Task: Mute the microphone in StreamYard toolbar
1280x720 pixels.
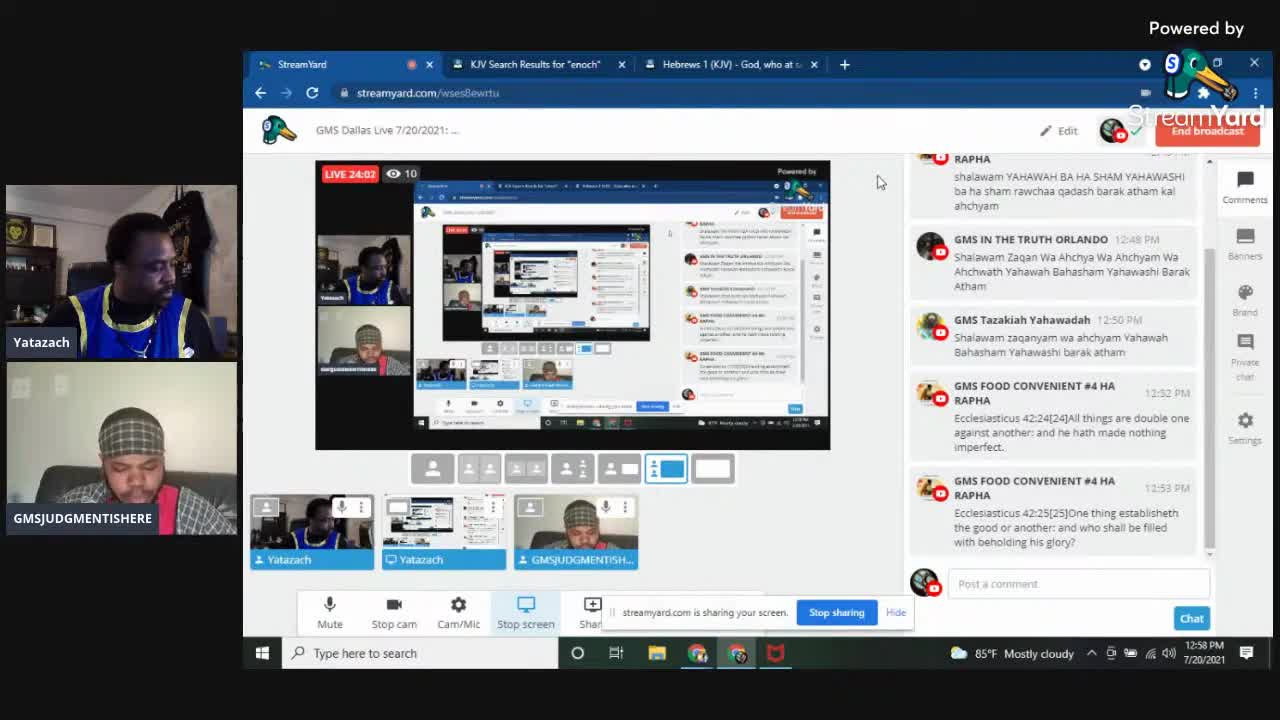Action: coord(329,612)
